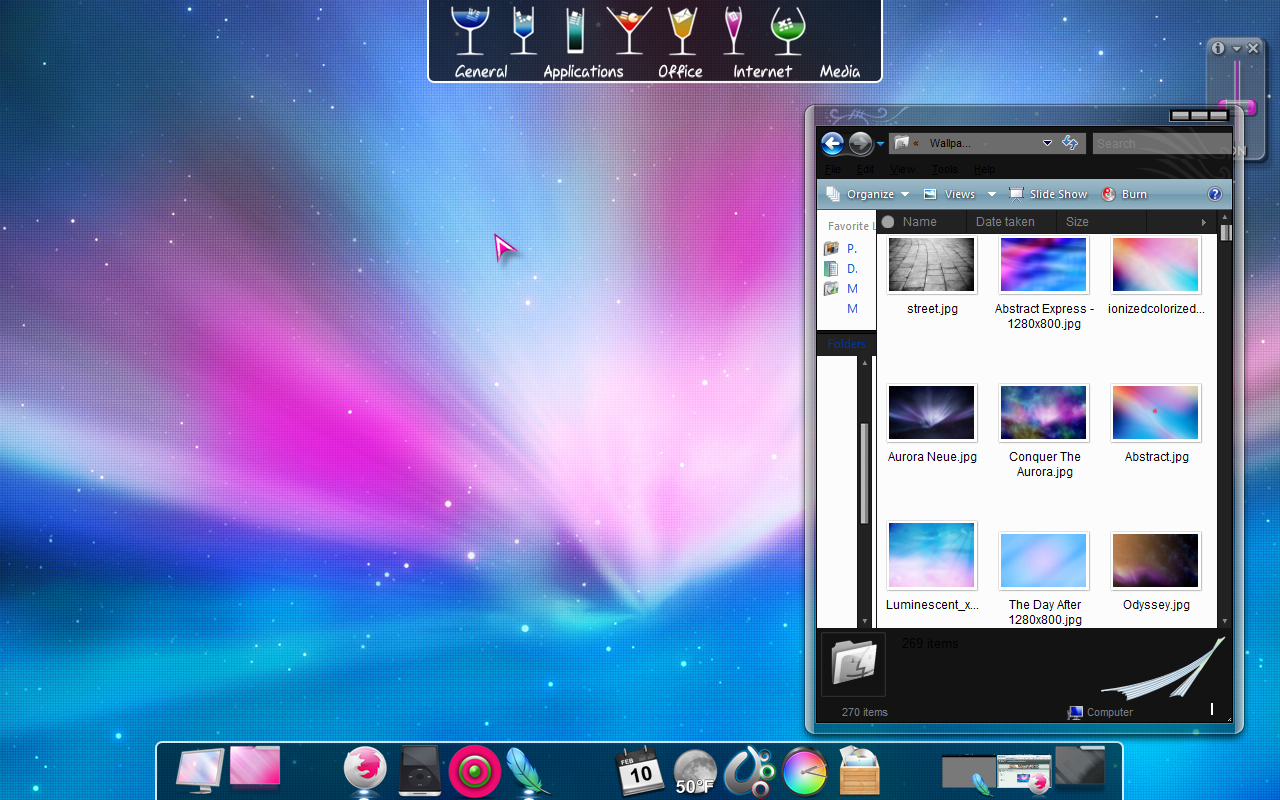The height and width of the screenshot is (800, 1280).
Task: Open the Help menu
Action: [984, 169]
